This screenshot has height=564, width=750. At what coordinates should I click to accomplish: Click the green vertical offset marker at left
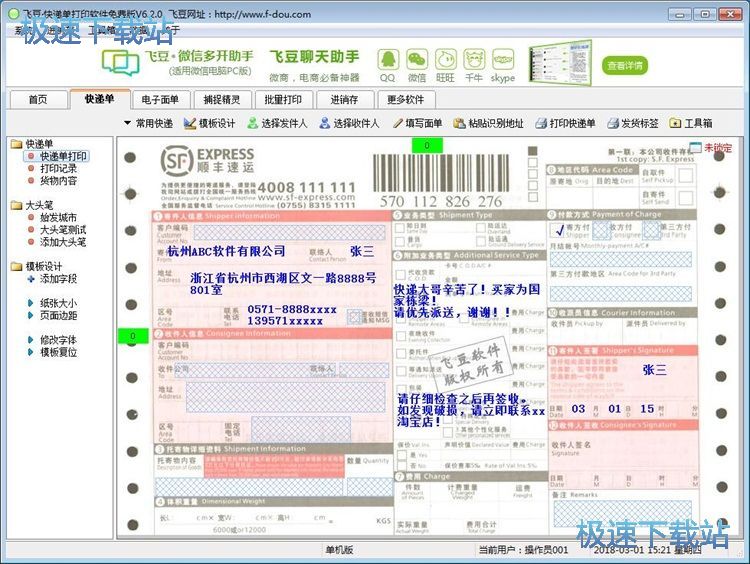click(133, 336)
